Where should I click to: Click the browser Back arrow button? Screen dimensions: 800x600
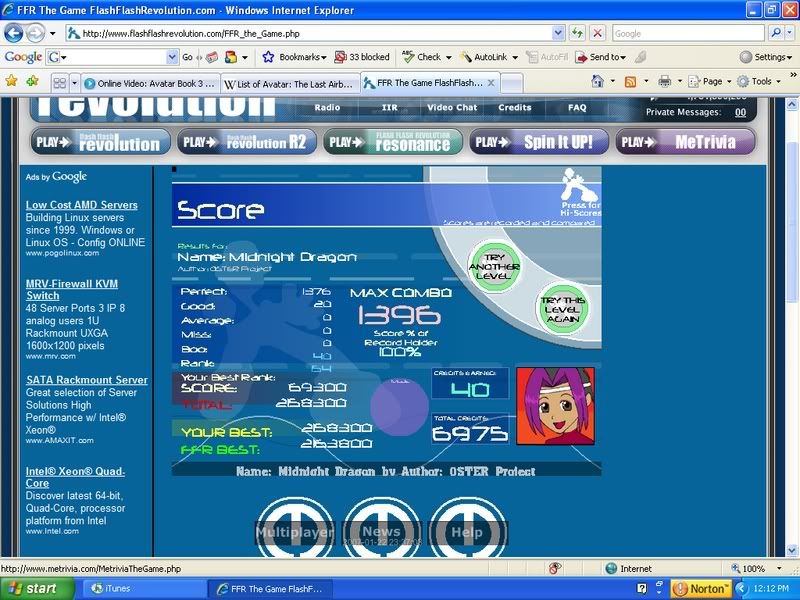[13, 33]
